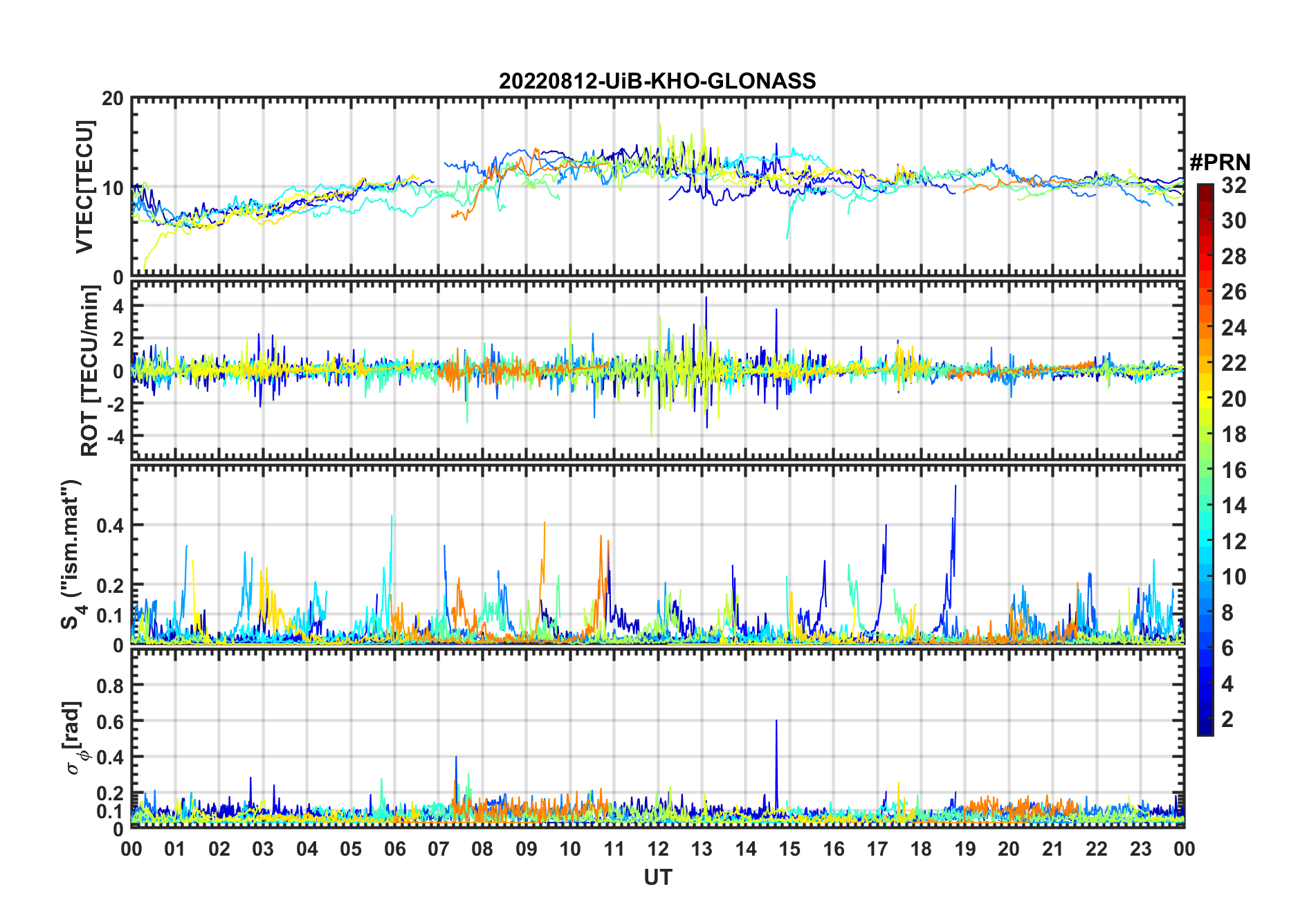
Task: Click colorbar tick label 32
Action: pyautogui.click(x=1234, y=185)
